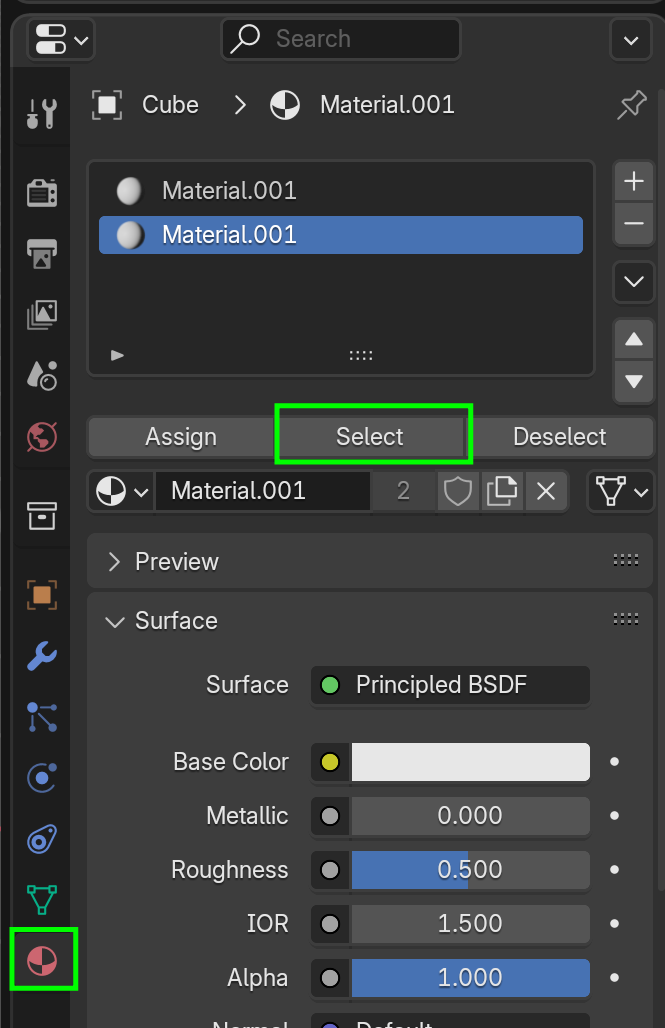Open the material browse dropdown

point(121,491)
